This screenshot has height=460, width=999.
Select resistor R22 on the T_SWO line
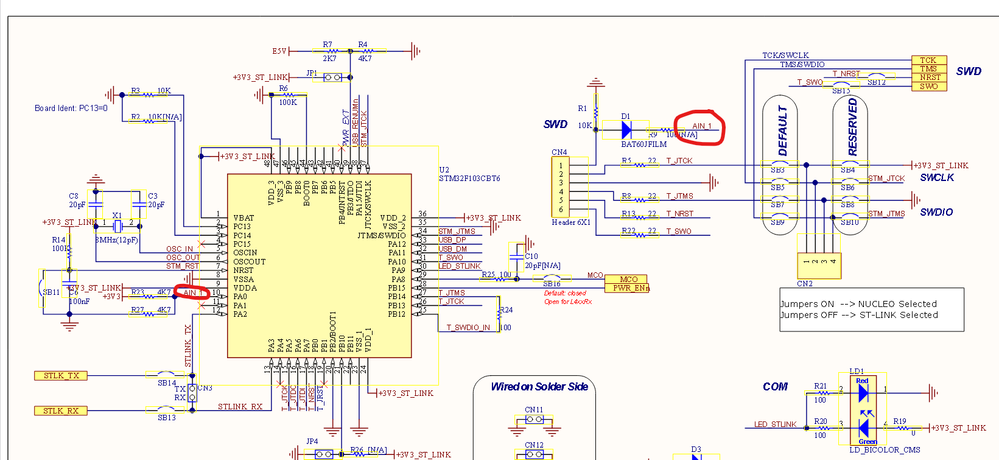640,234
